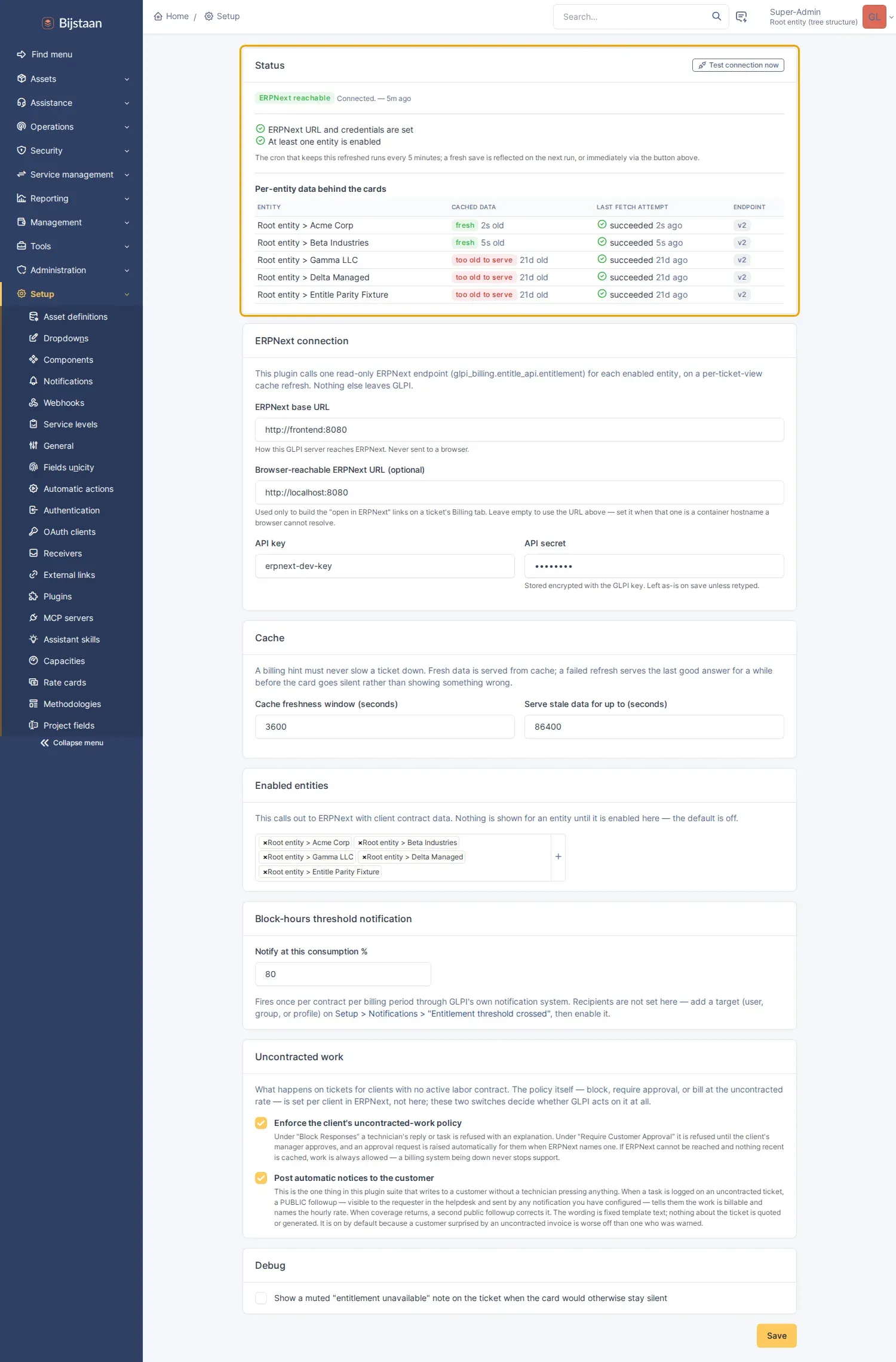
Task: Open Authentication setup item
Action: click(x=72, y=510)
